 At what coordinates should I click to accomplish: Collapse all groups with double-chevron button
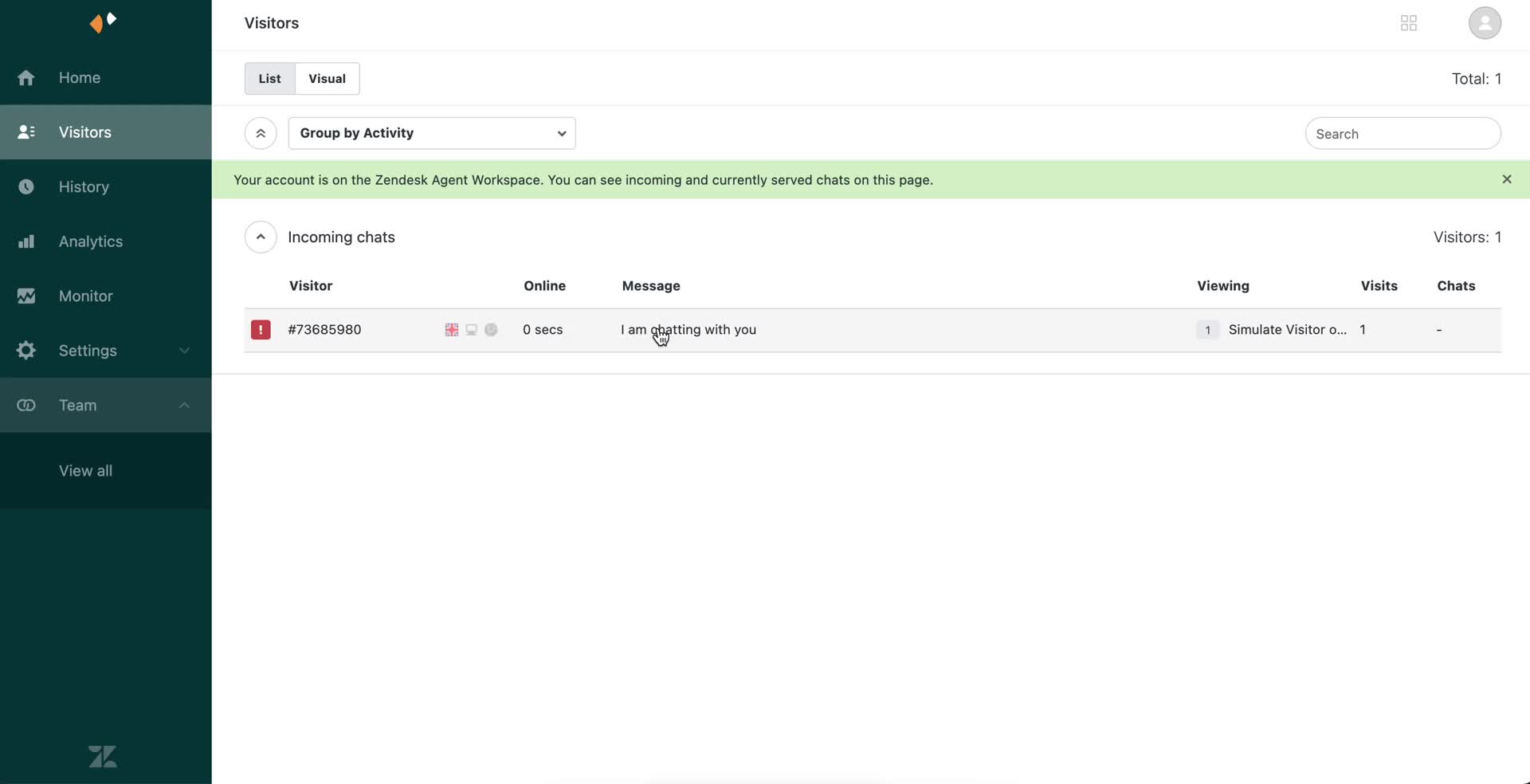click(x=261, y=134)
